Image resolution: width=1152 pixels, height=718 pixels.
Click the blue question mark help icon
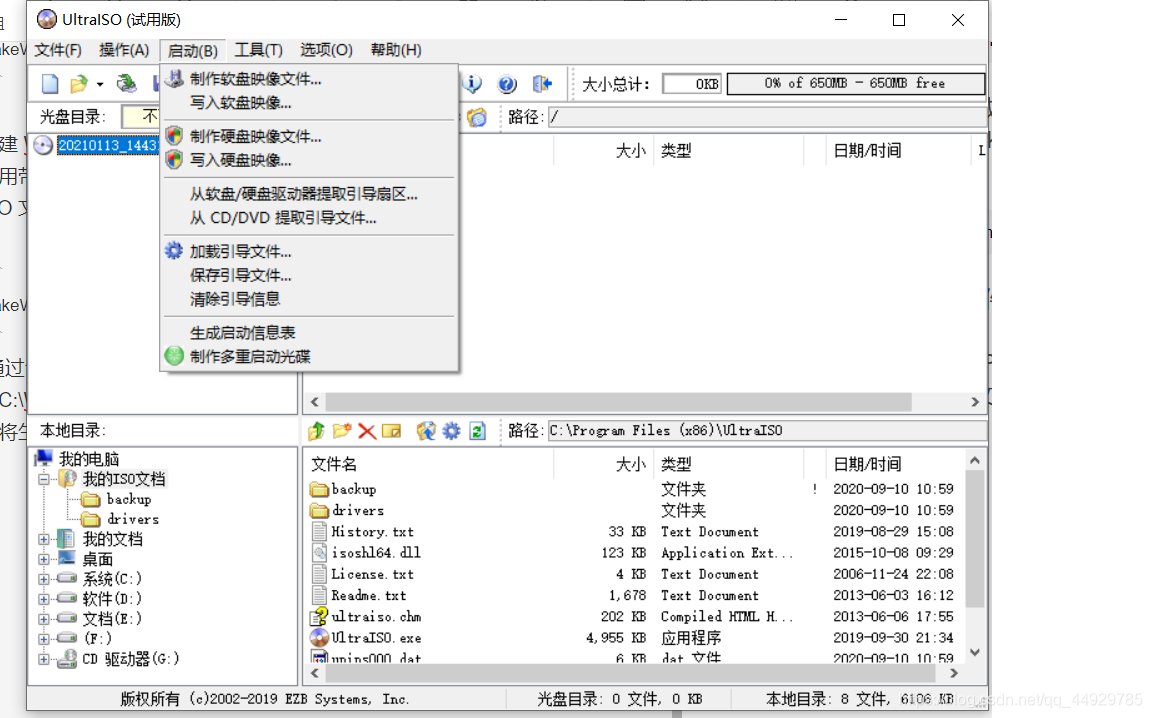click(507, 84)
